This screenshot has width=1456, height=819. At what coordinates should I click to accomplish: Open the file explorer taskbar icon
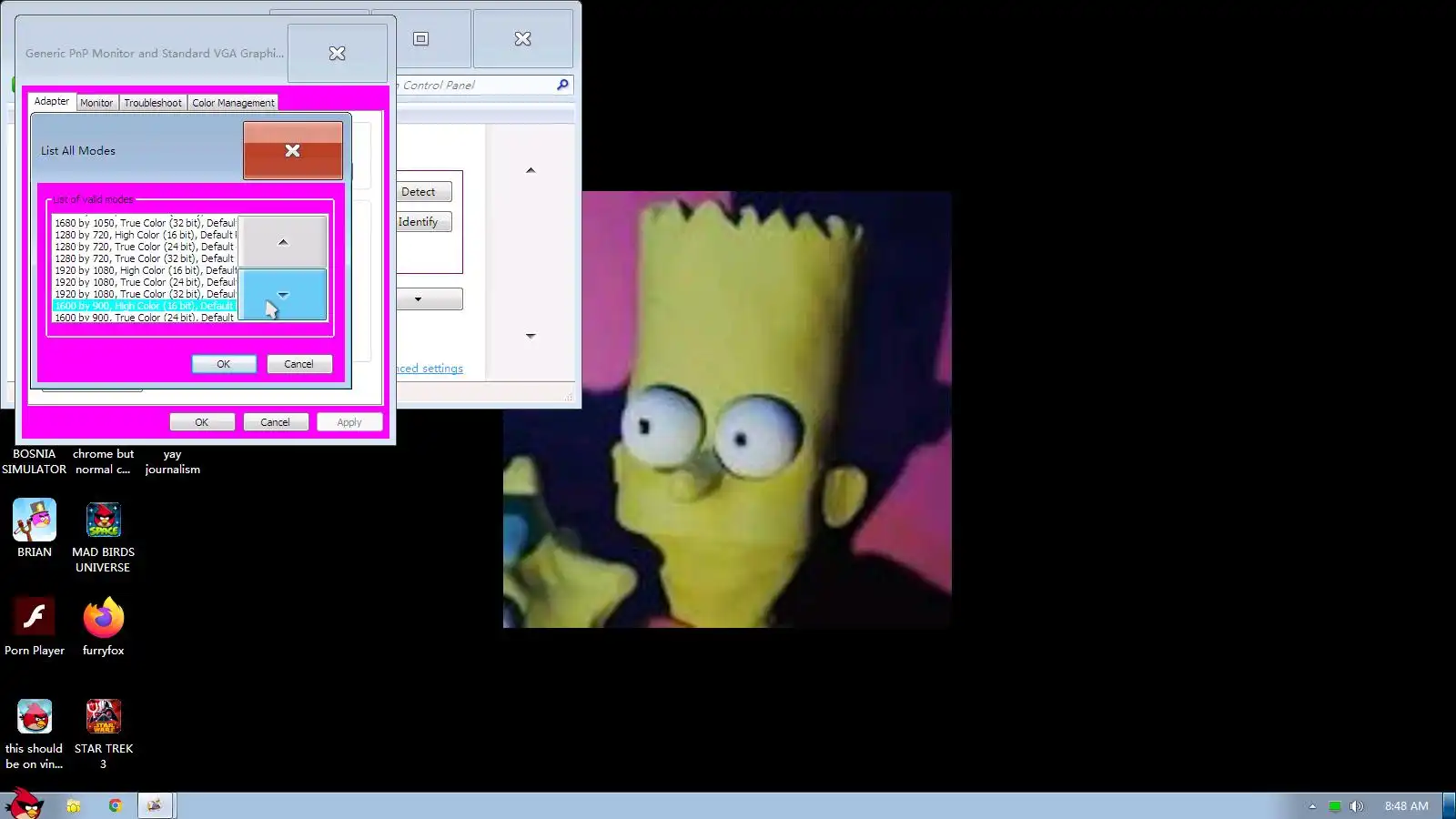74,805
